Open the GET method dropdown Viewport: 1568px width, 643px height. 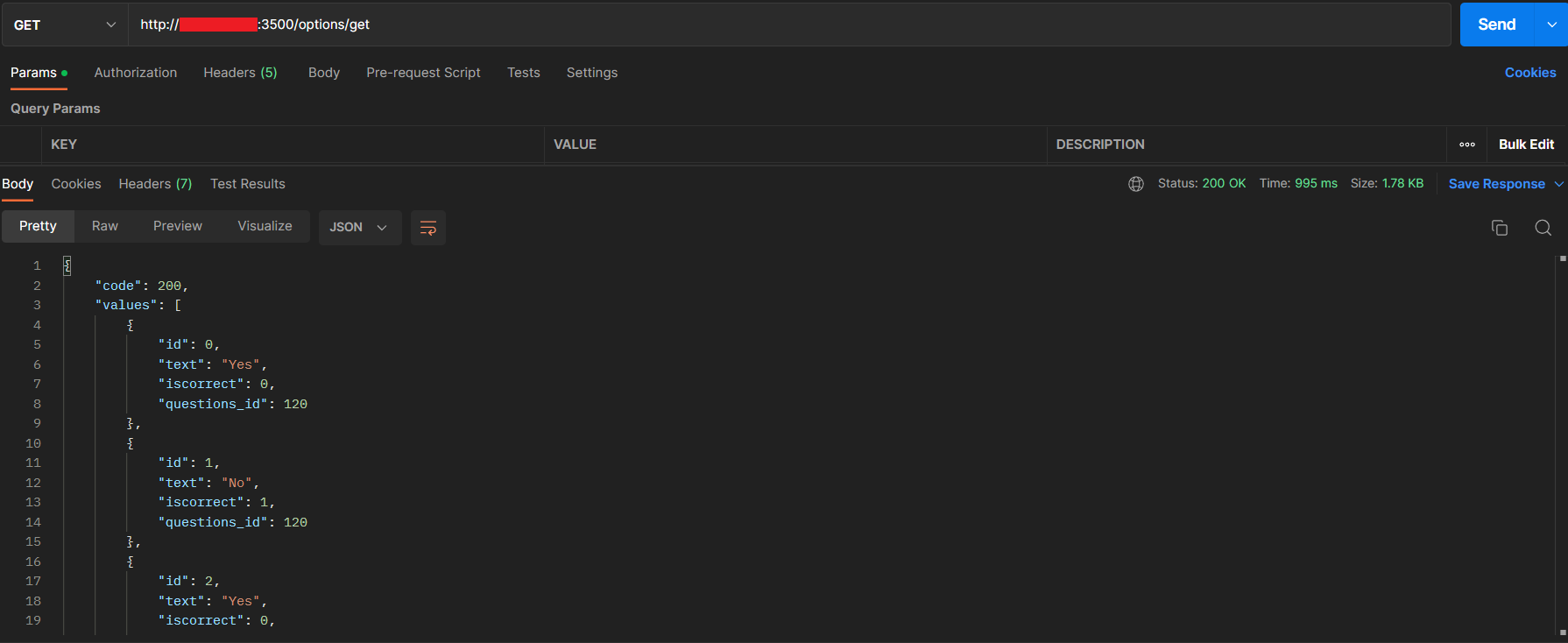(65, 25)
